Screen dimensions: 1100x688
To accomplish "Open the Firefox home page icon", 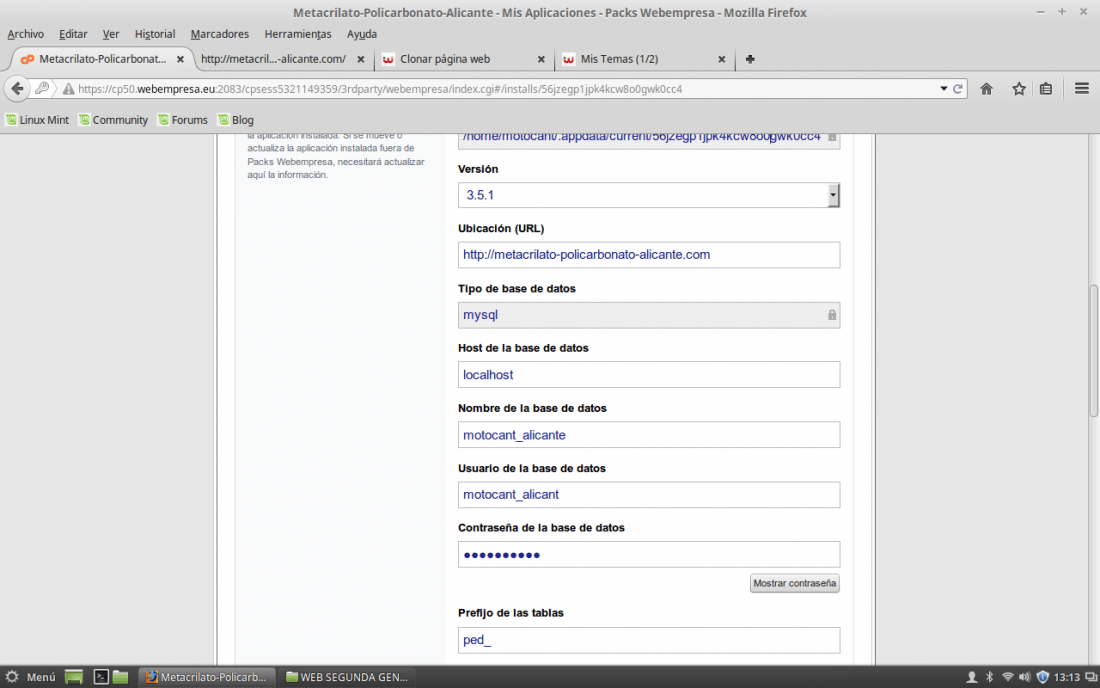I will pyautogui.click(x=986, y=89).
